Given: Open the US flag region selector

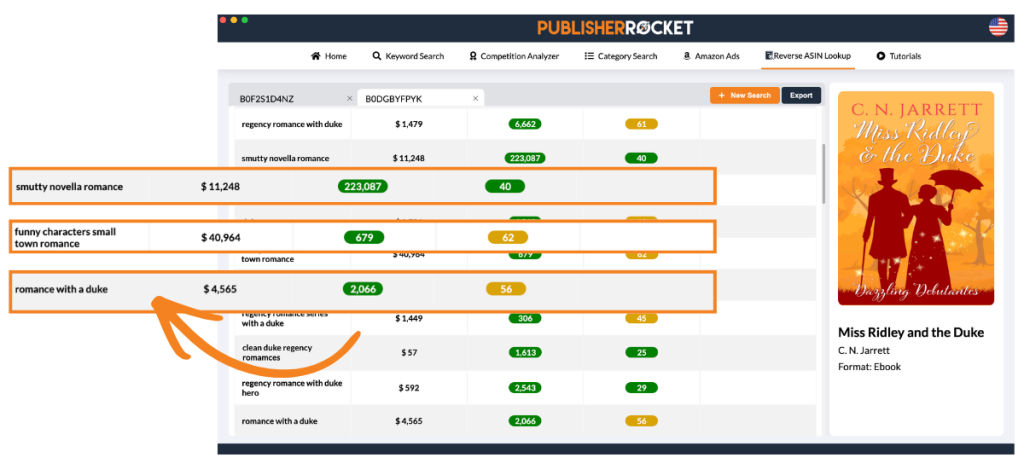Looking at the screenshot, I should coord(998,27).
